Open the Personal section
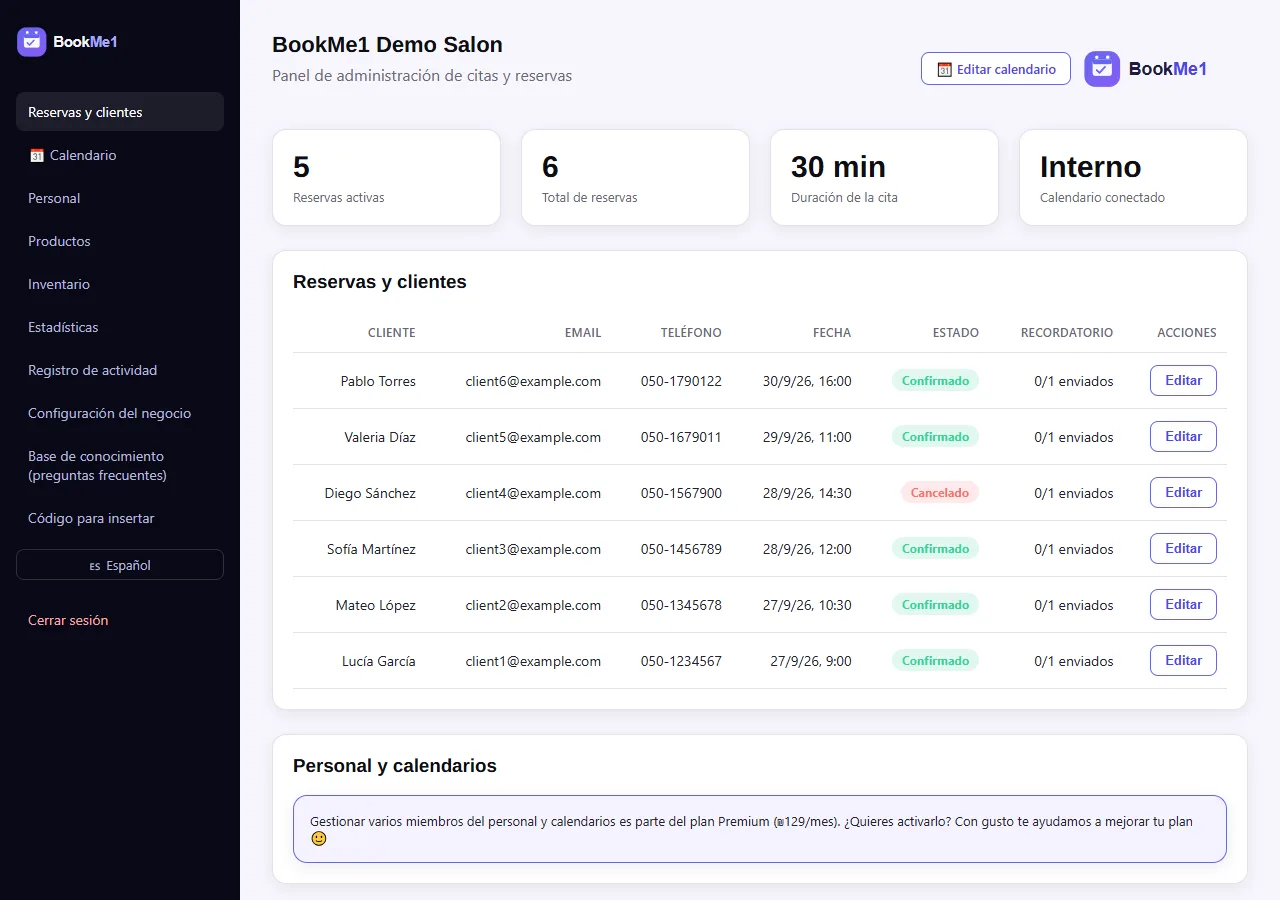The height and width of the screenshot is (900, 1280). (x=120, y=198)
